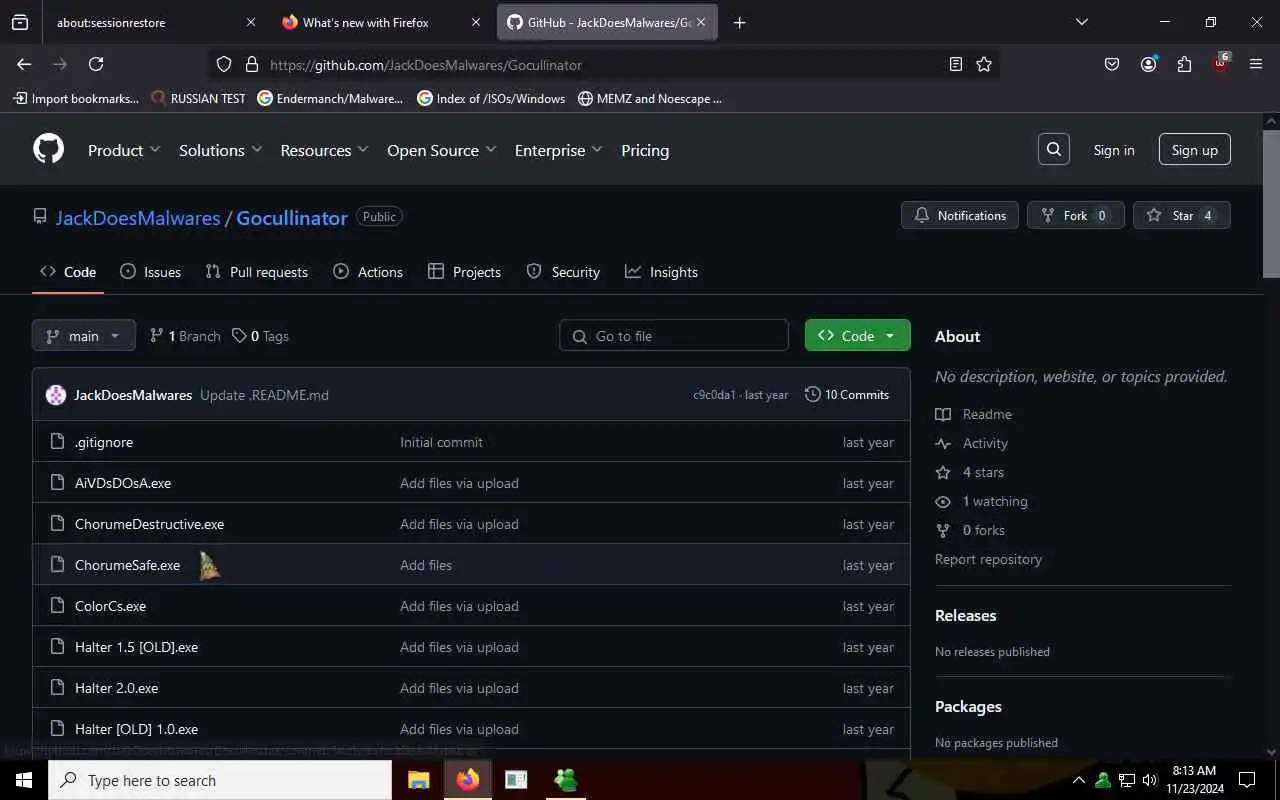Expand the Resources dropdown
Image resolution: width=1280 pixels, height=800 pixels.
pos(324,150)
